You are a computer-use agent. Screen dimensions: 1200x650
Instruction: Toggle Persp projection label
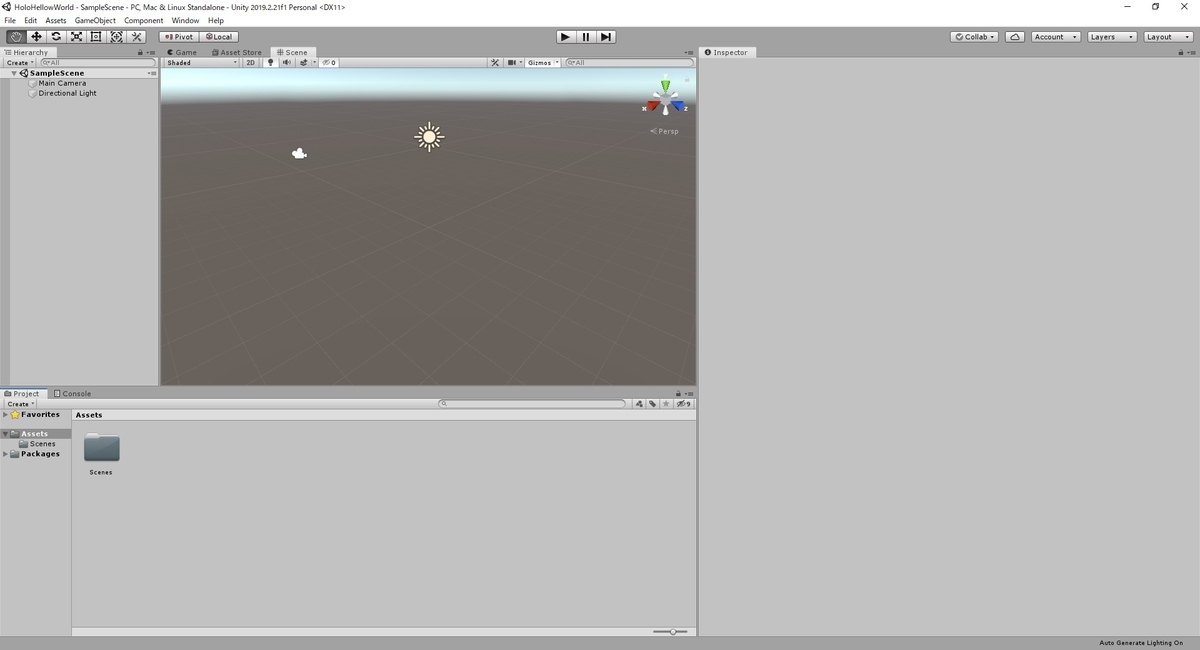664,131
